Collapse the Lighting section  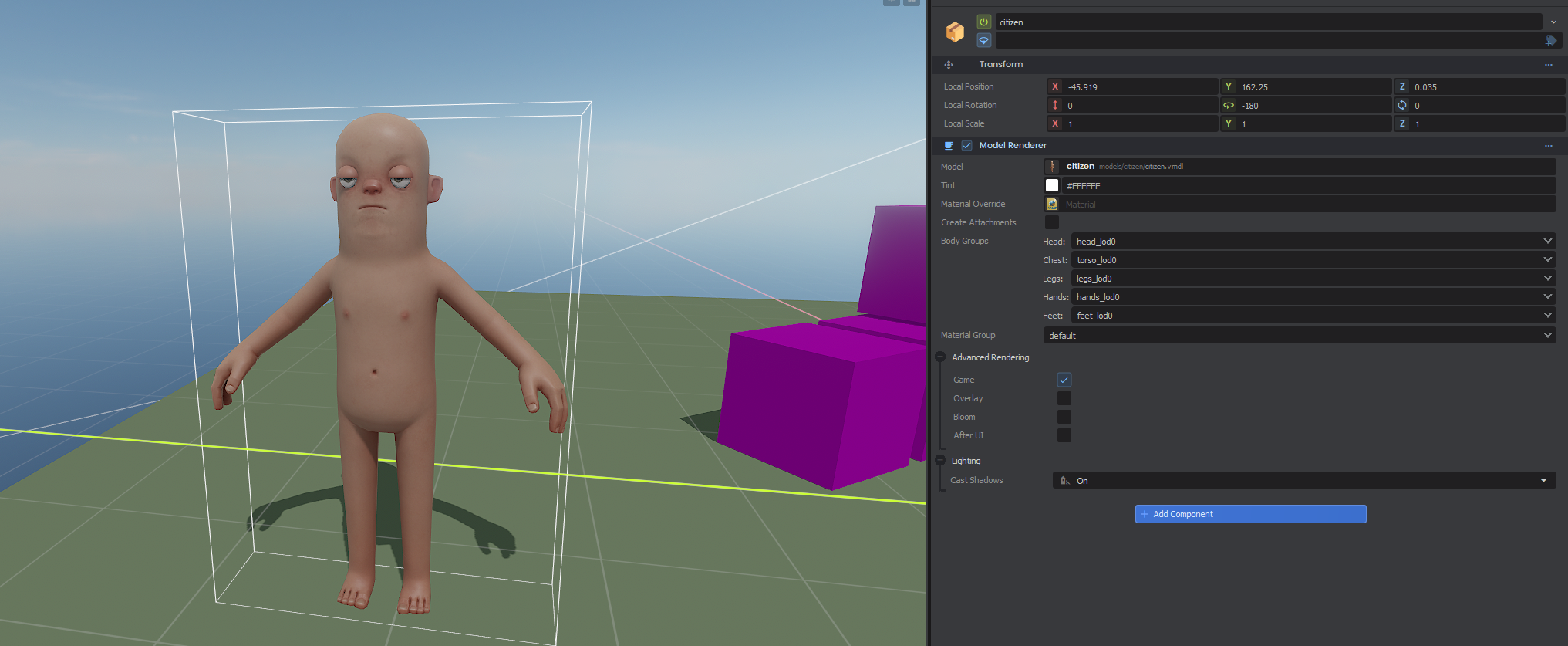pyautogui.click(x=940, y=461)
